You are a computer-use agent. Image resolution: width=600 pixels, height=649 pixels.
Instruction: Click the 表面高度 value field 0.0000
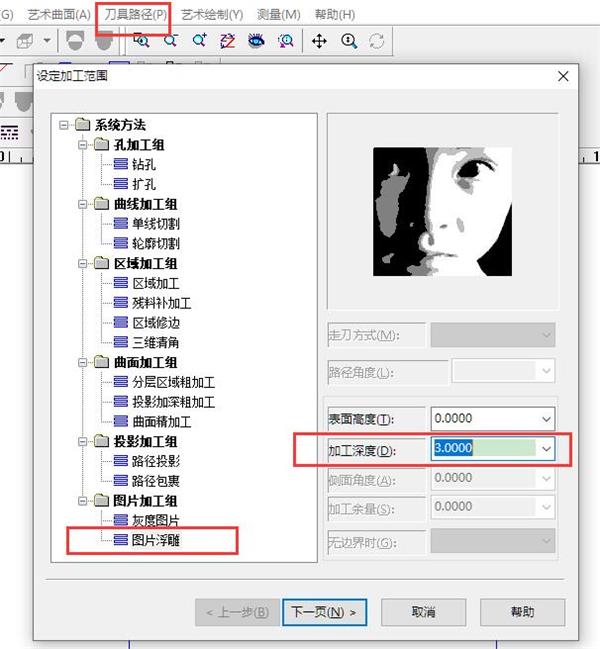click(x=484, y=419)
